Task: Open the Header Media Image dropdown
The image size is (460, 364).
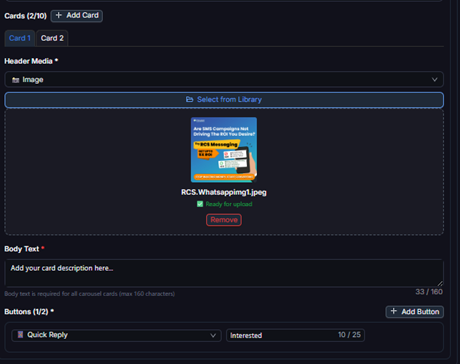Action: coord(224,80)
